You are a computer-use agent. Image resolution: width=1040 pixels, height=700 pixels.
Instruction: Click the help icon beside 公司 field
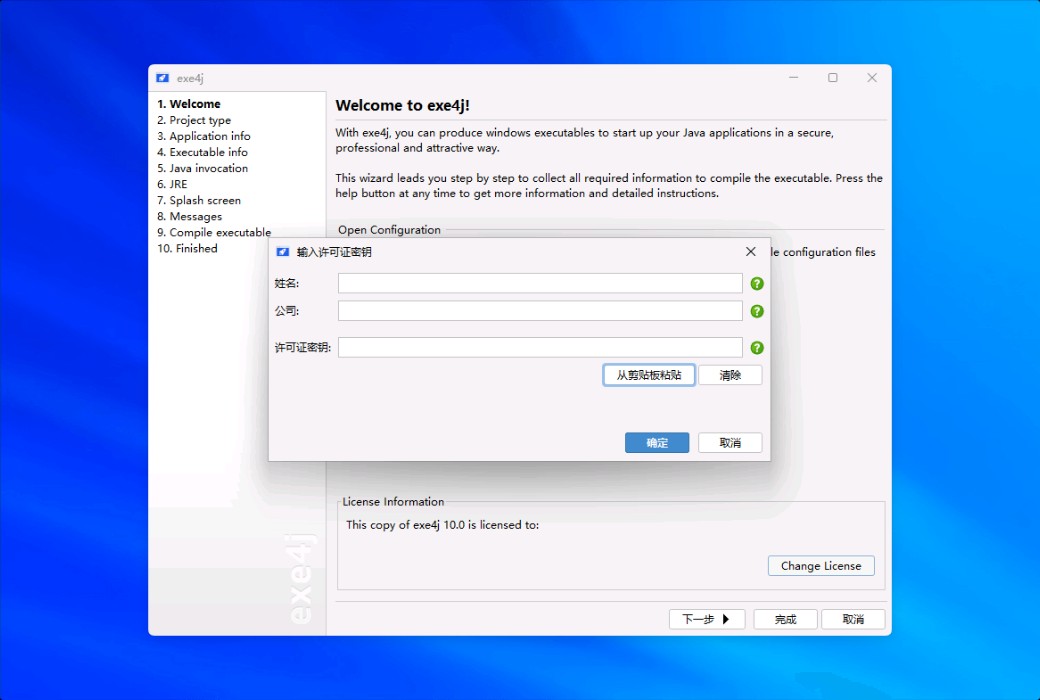coord(757,311)
